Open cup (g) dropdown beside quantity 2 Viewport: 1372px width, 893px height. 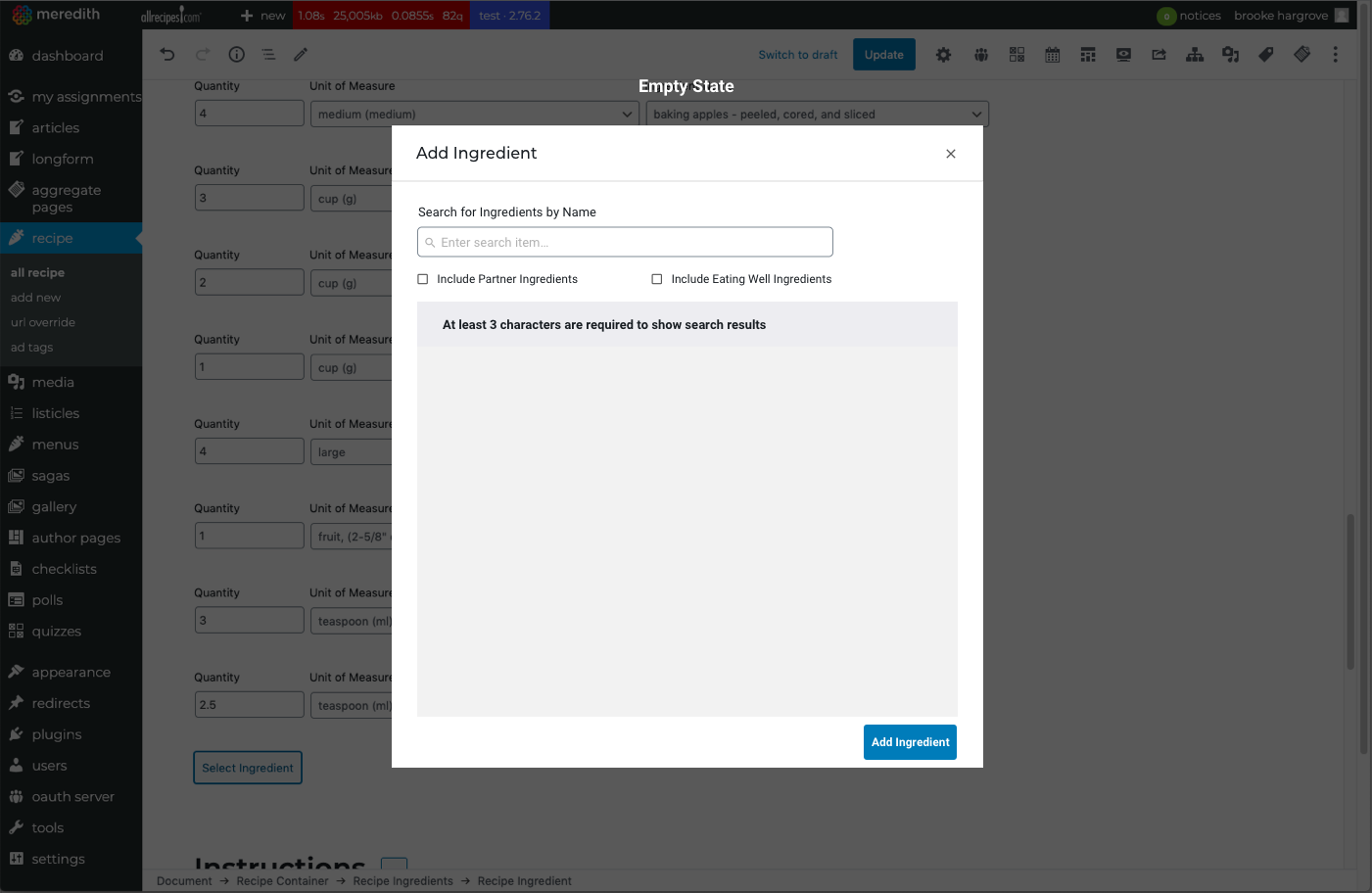click(x=352, y=283)
